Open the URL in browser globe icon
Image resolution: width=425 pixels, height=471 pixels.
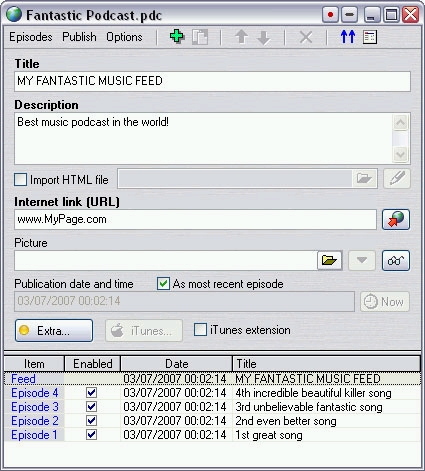(x=396, y=219)
